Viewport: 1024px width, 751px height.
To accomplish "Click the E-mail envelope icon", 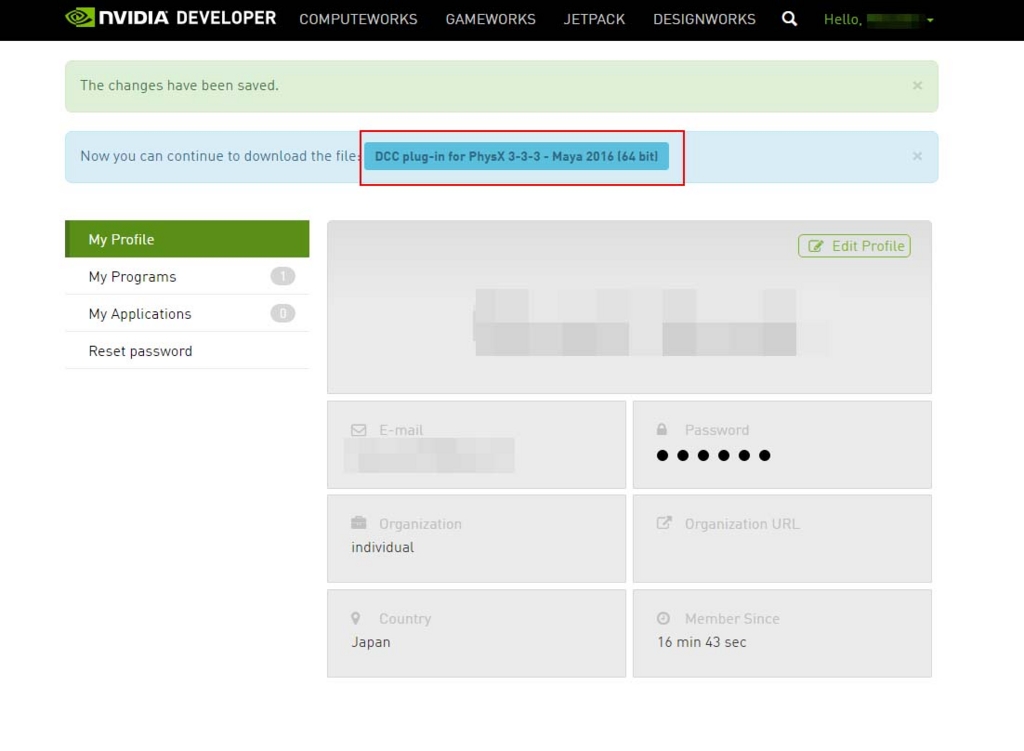I will coord(359,430).
